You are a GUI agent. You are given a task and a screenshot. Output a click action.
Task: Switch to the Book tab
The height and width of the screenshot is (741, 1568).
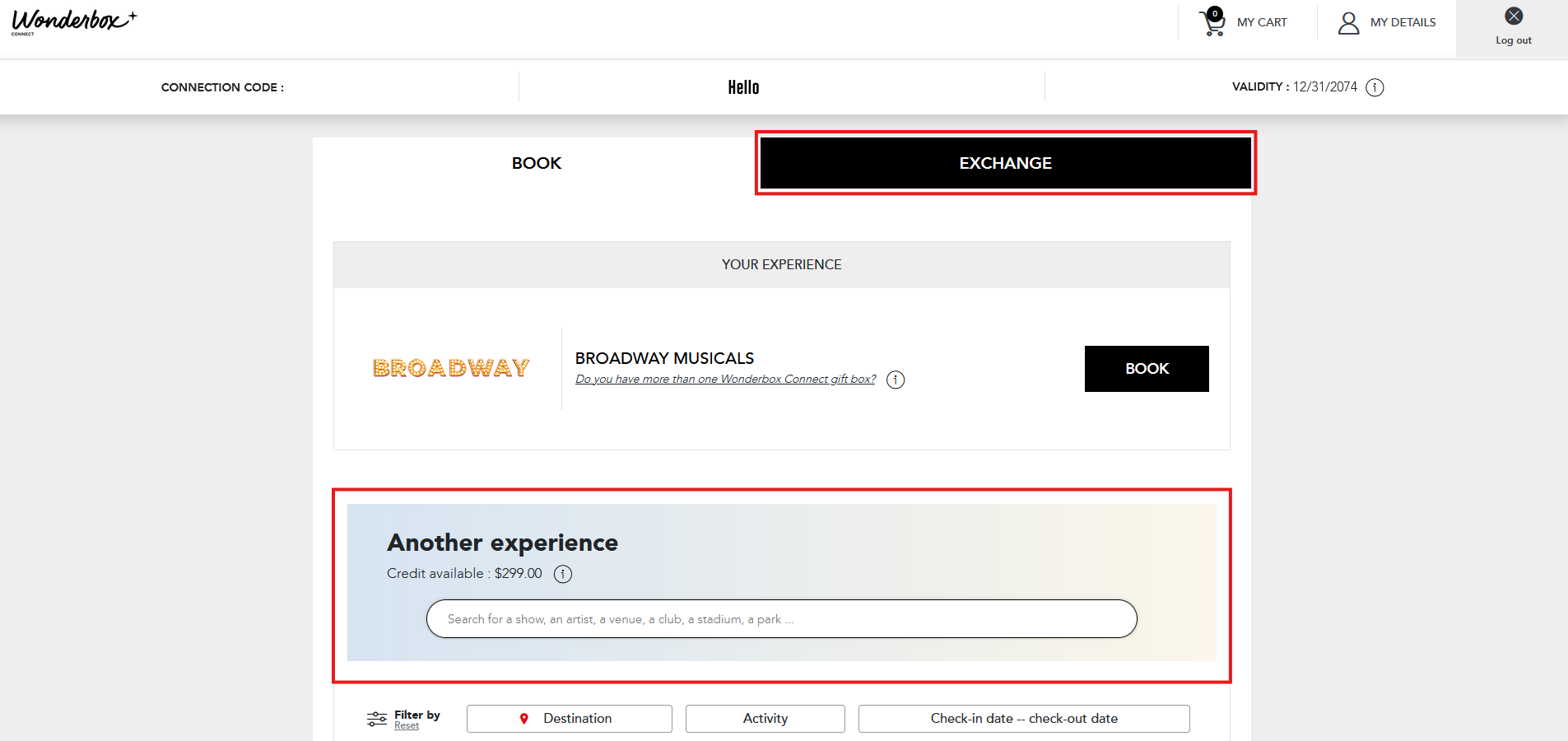coord(536,163)
